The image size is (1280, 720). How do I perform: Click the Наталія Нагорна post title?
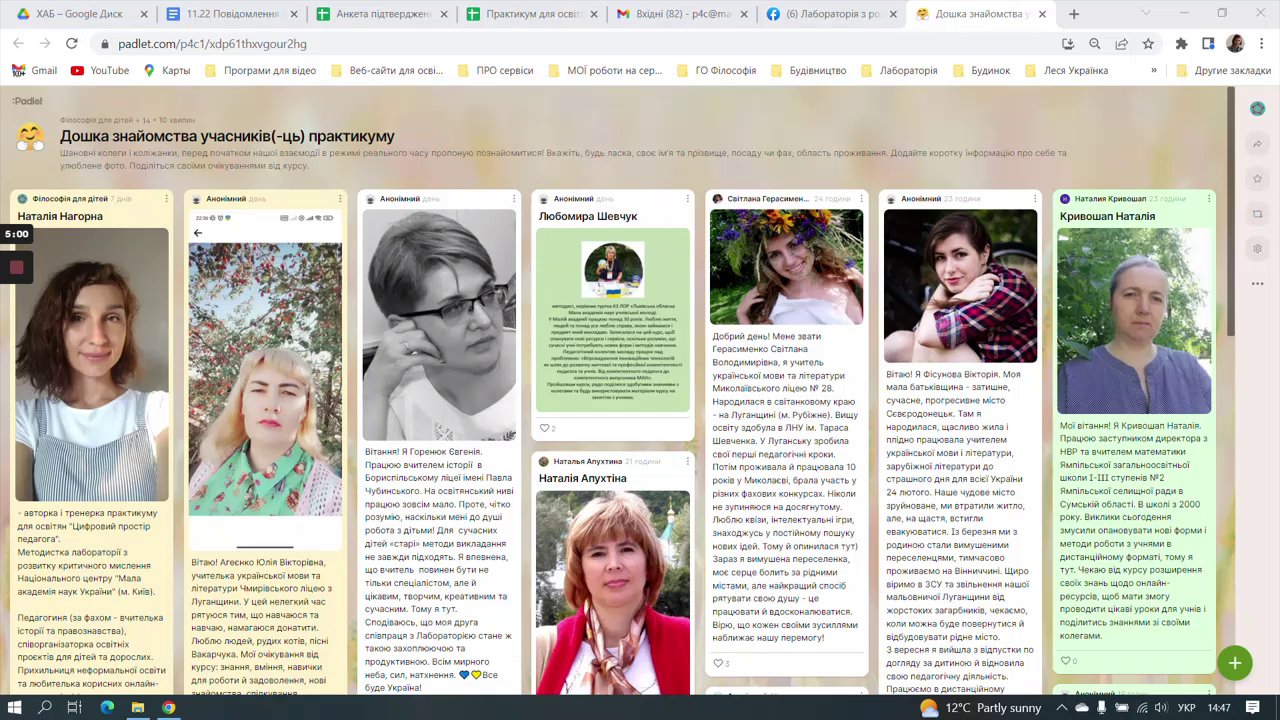click(x=60, y=216)
